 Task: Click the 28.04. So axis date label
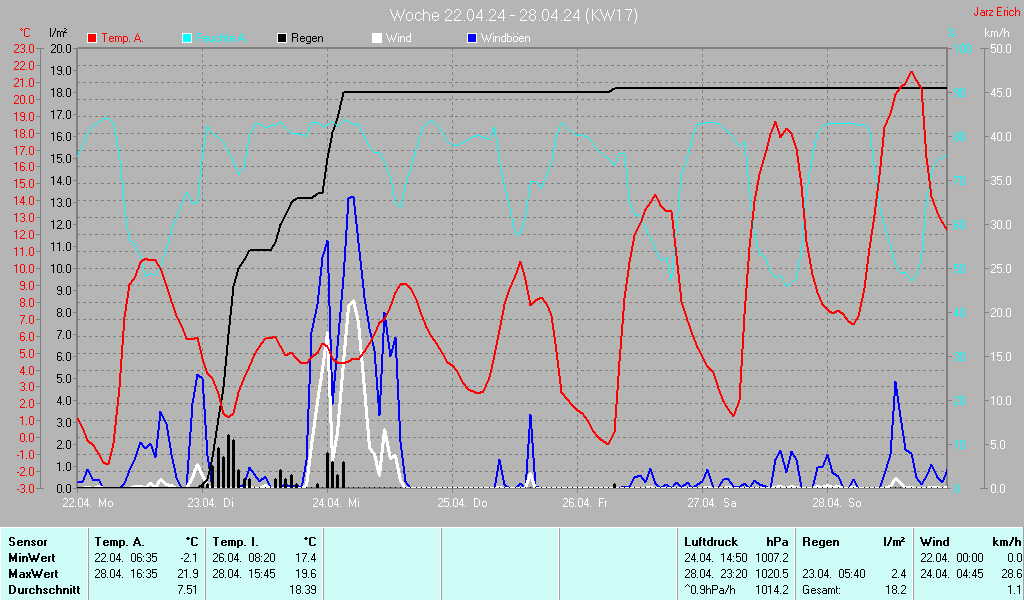837,503
